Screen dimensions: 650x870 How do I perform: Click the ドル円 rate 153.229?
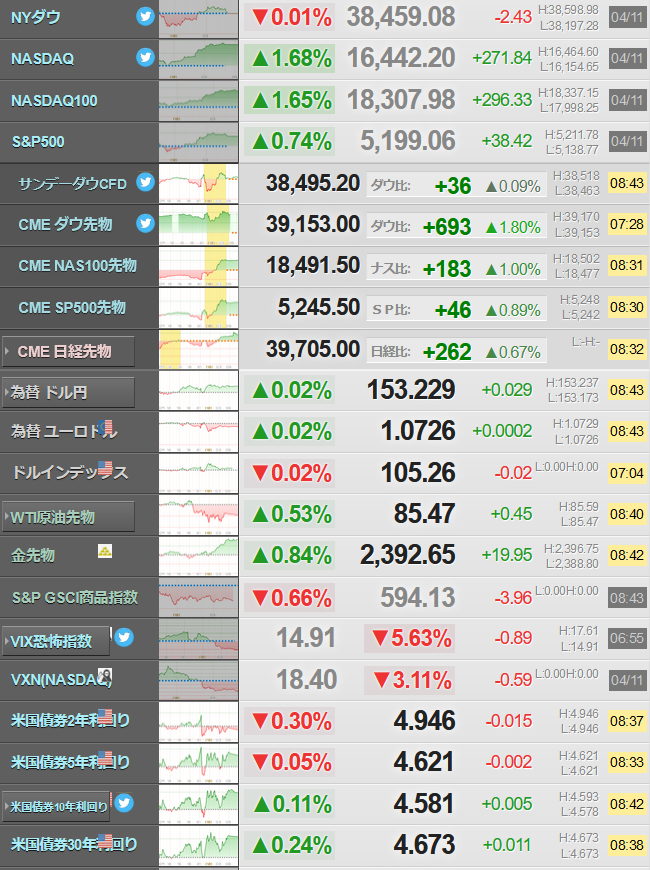(x=411, y=390)
